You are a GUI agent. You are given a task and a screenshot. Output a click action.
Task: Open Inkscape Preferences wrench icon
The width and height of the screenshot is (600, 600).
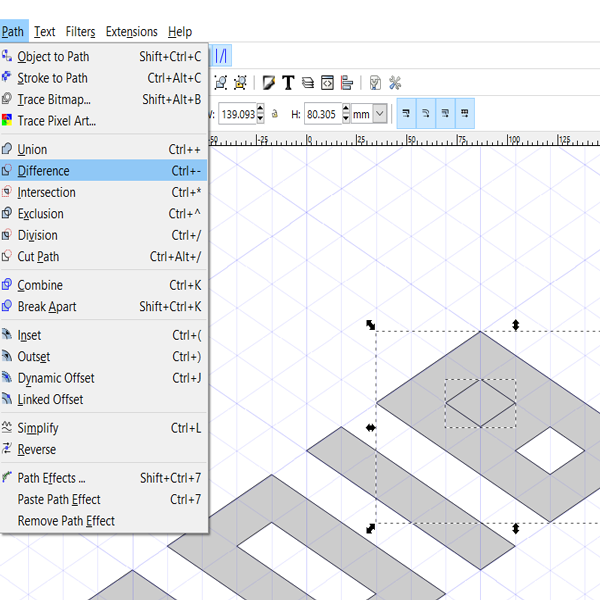tap(395, 82)
